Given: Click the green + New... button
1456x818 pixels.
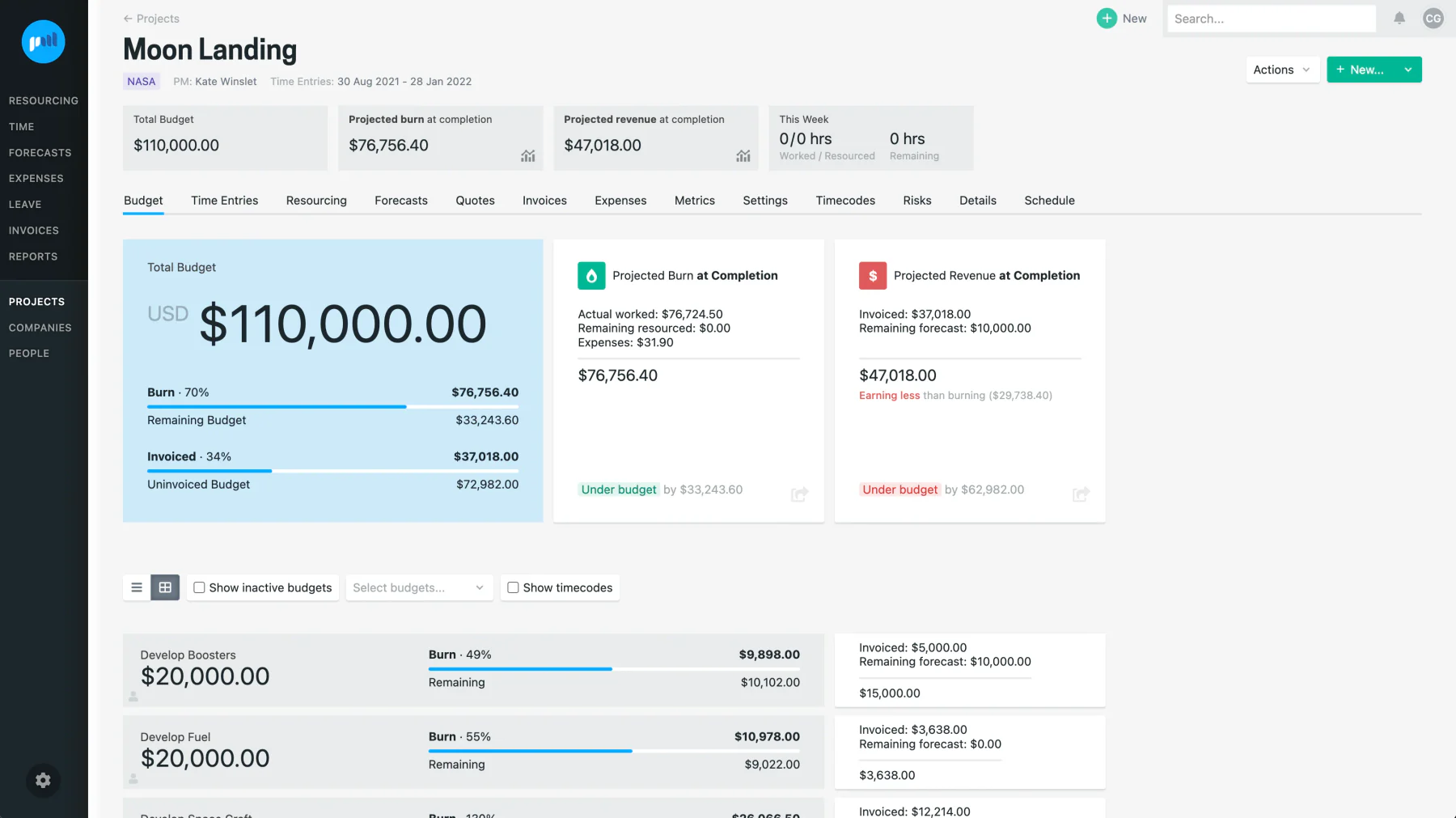Looking at the screenshot, I should [1361, 70].
